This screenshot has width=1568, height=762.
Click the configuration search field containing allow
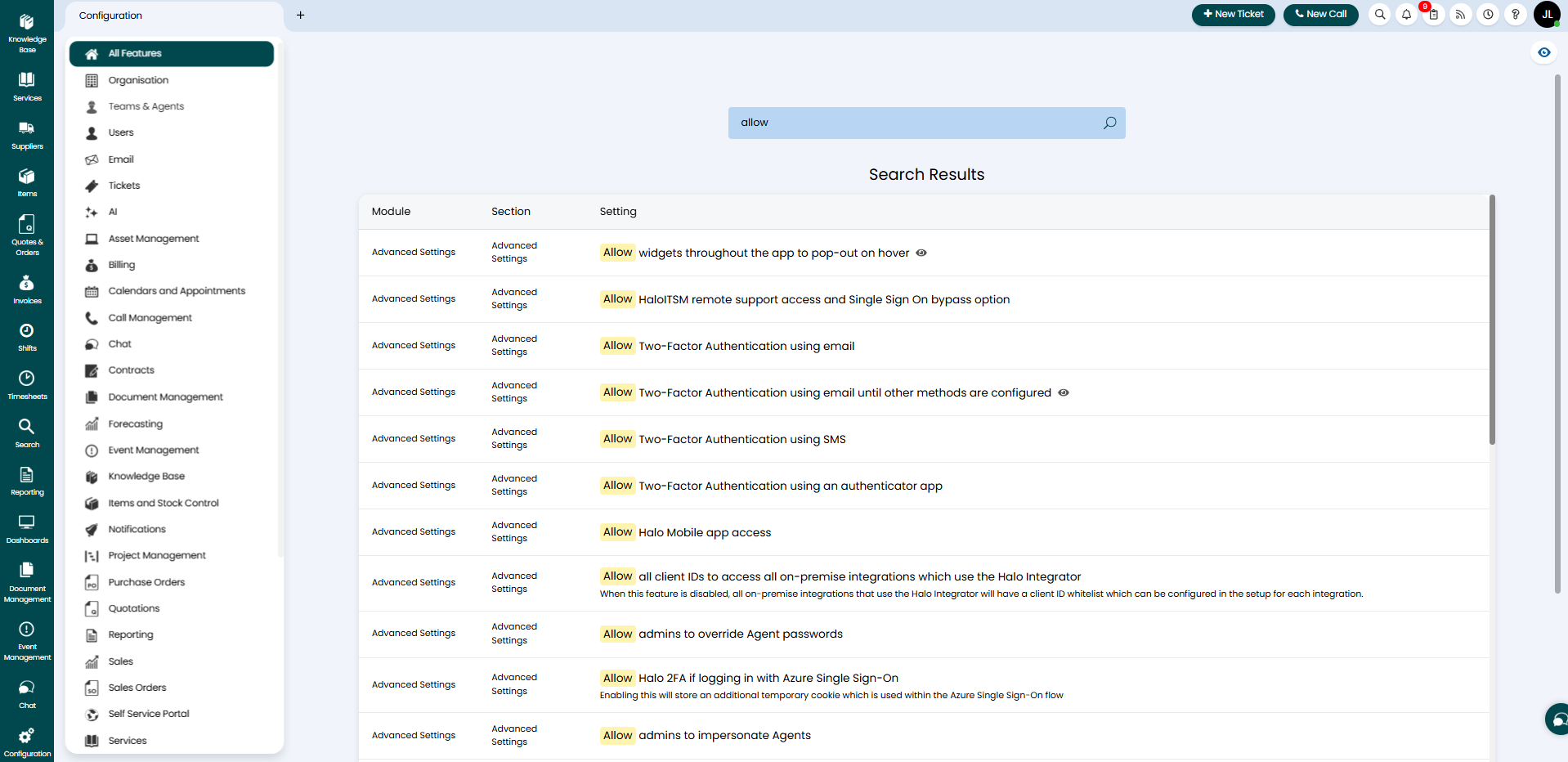pos(916,123)
